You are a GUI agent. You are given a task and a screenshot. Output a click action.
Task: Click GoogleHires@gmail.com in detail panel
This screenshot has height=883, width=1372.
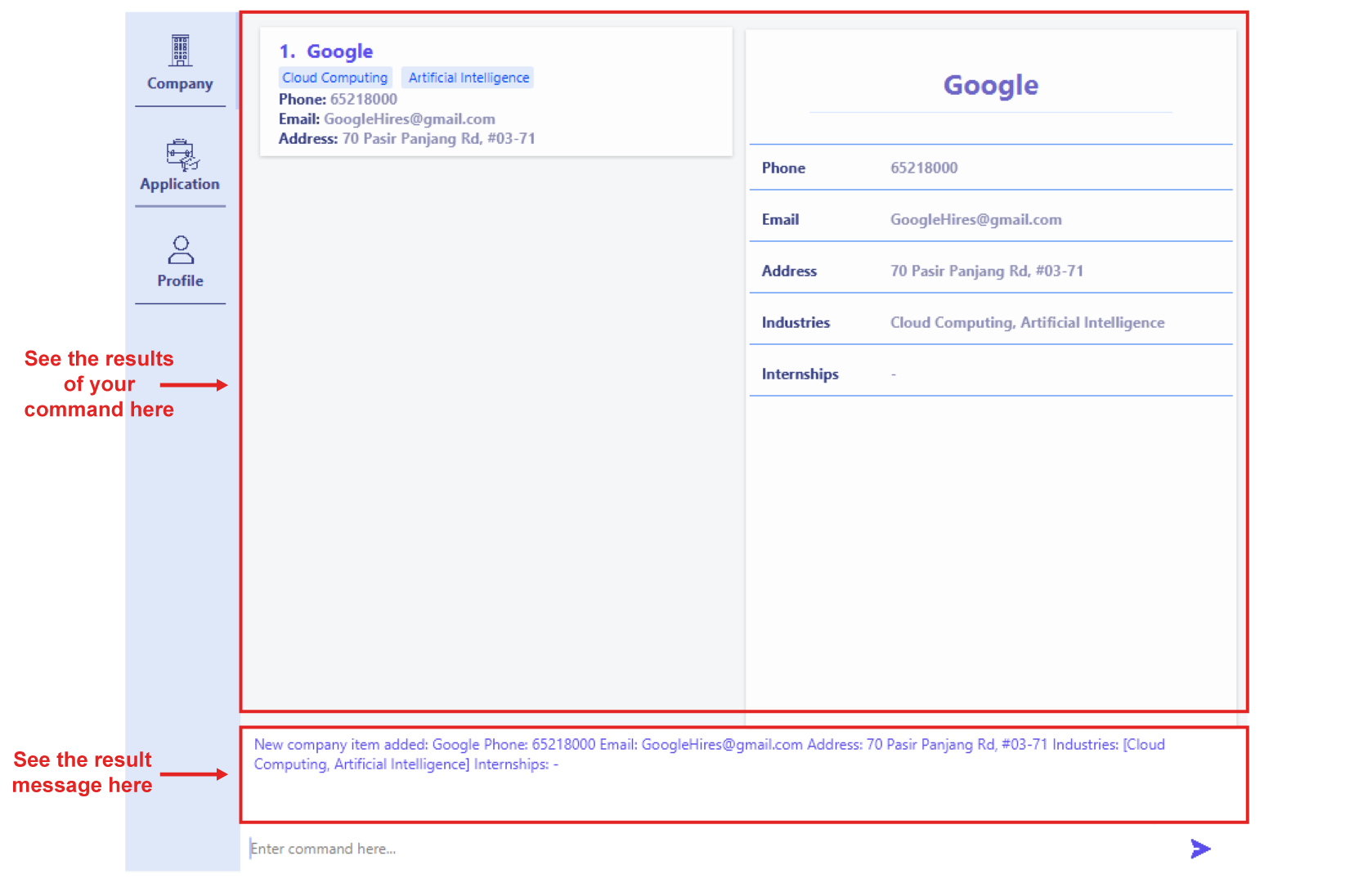[976, 219]
